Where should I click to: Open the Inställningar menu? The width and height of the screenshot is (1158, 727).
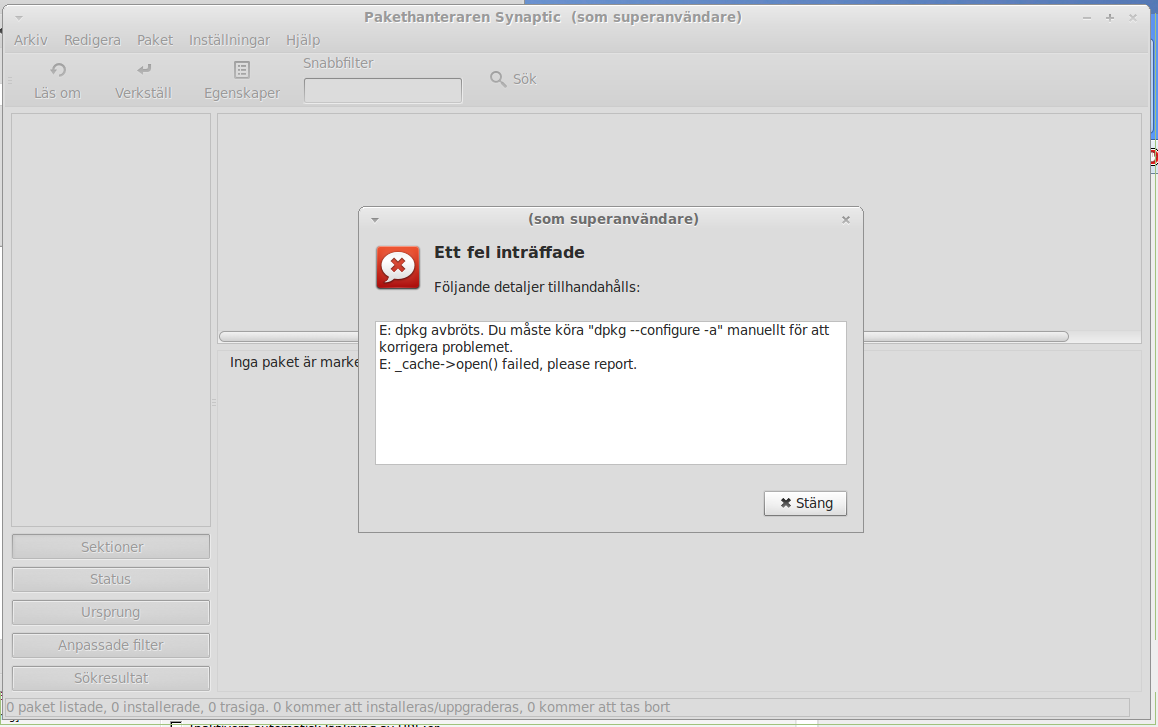pos(229,40)
